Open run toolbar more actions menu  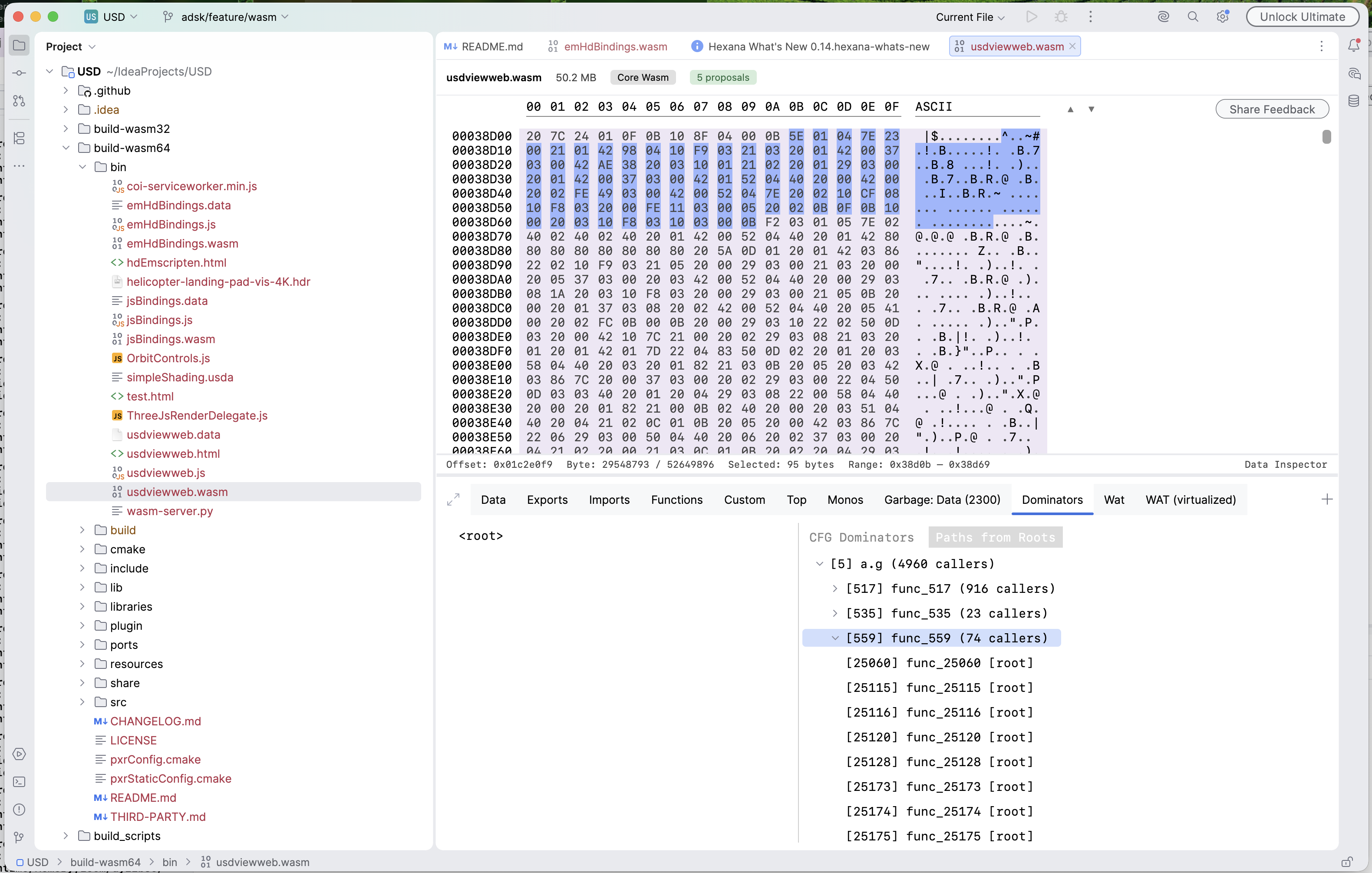(x=1091, y=17)
